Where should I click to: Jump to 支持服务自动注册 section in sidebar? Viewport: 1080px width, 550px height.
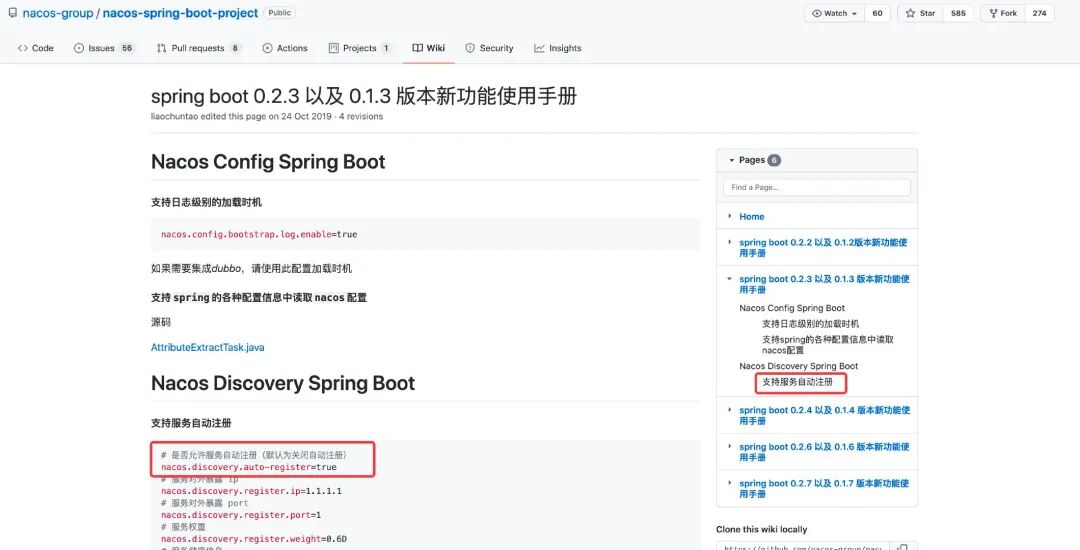(797, 382)
